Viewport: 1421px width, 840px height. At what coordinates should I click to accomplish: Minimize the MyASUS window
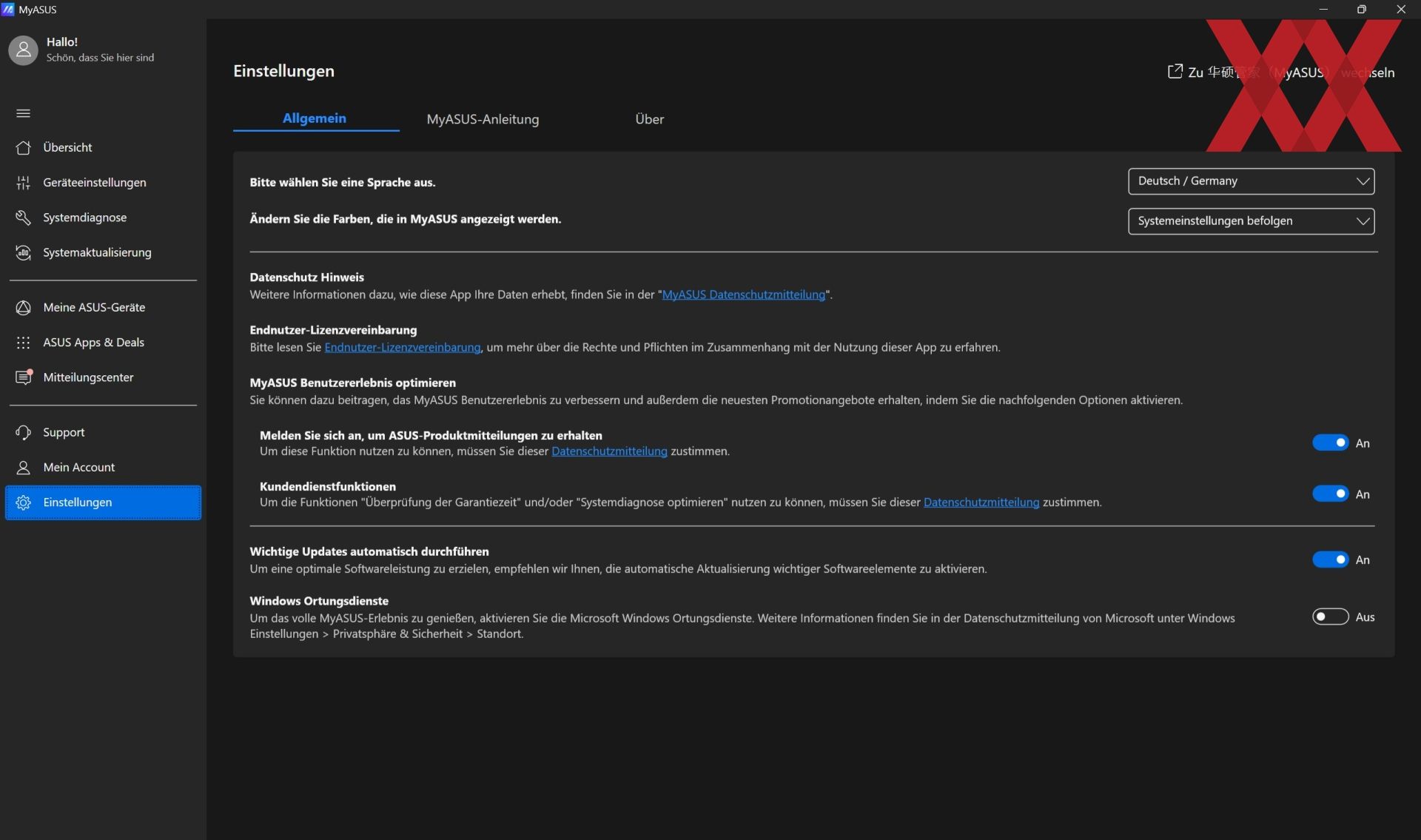pyautogui.click(x=1323, y=9)
